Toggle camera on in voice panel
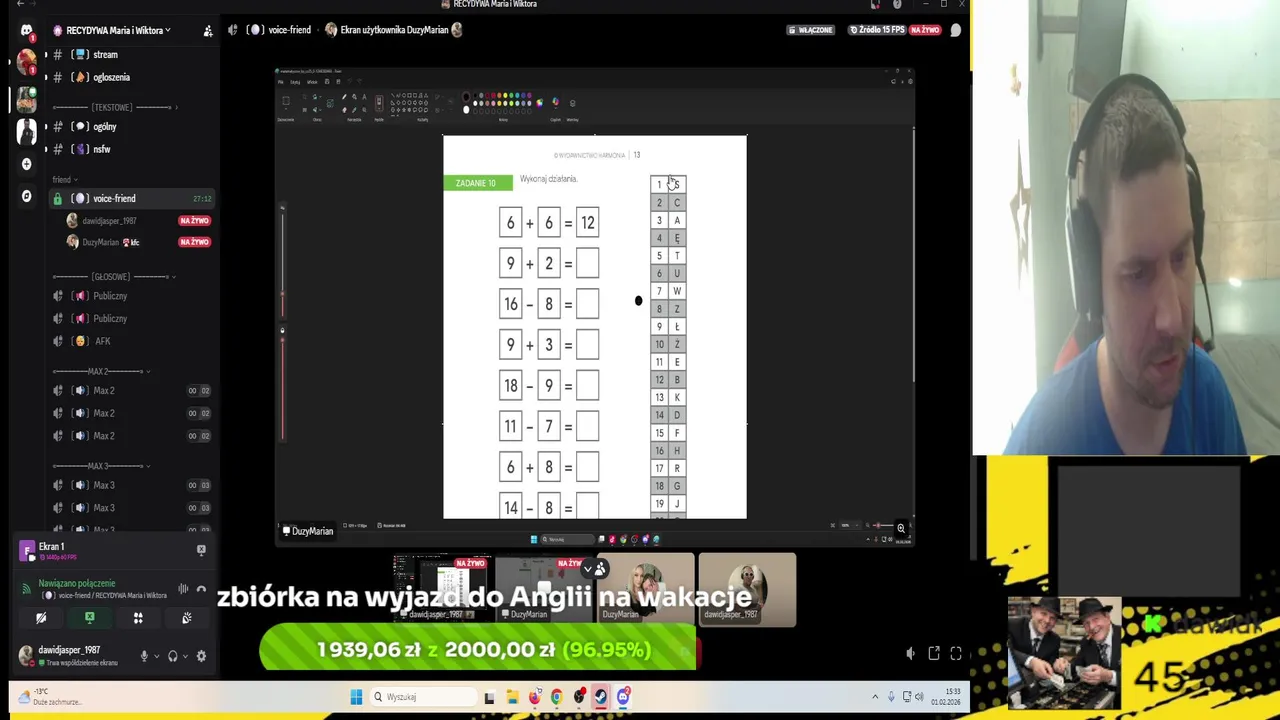The width and height of the screenshot is (1280, 720). [41, 618]
